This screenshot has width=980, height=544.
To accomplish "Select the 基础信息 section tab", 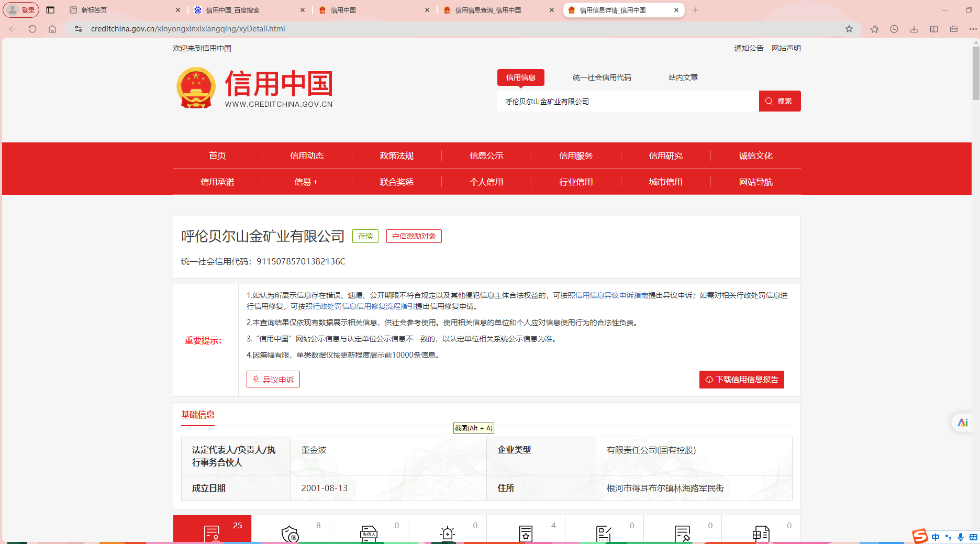I will pyautogui.click(x=198, y=415).
